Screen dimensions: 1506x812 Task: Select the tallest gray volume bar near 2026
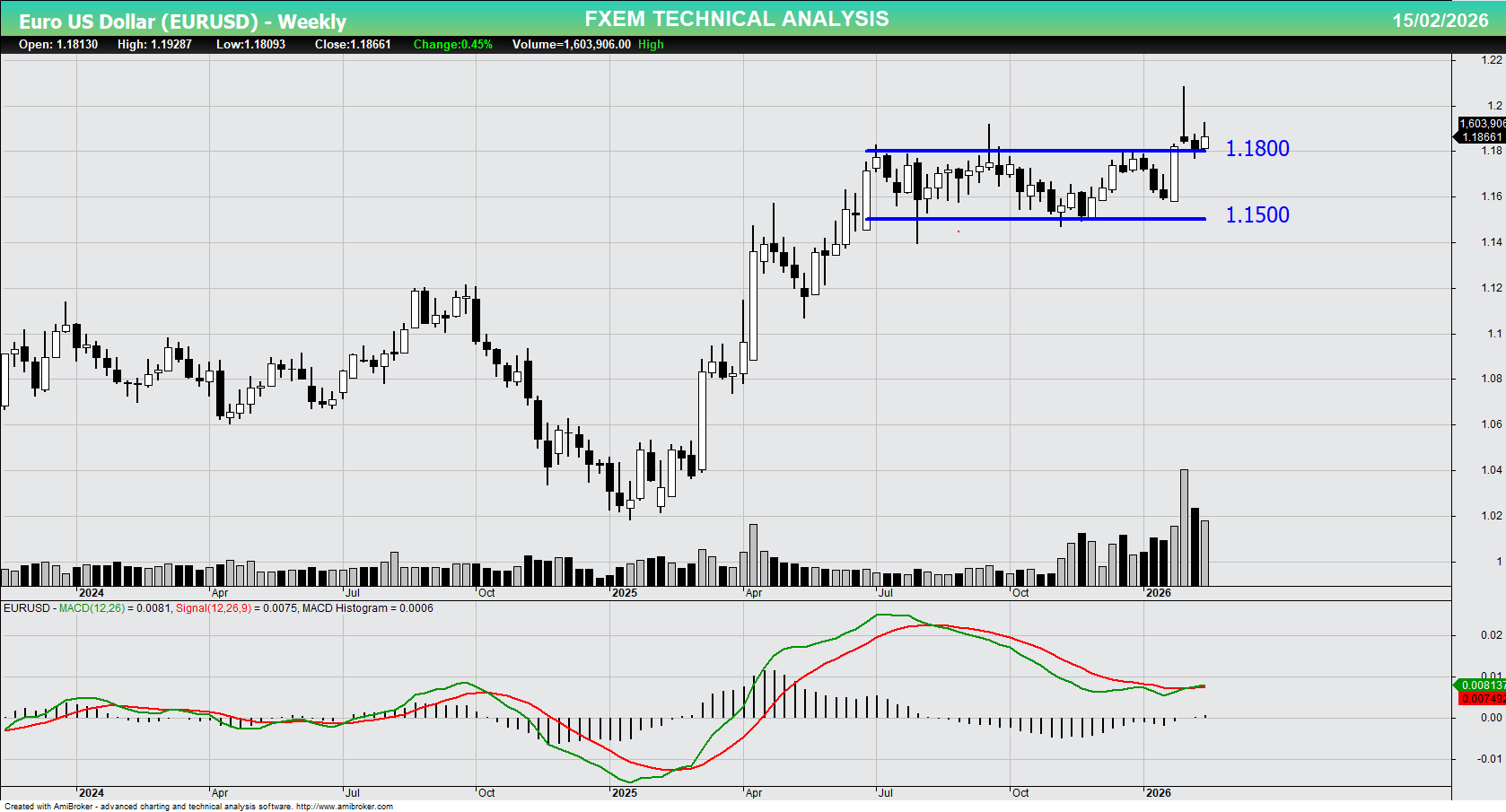tap(1185, 526)
